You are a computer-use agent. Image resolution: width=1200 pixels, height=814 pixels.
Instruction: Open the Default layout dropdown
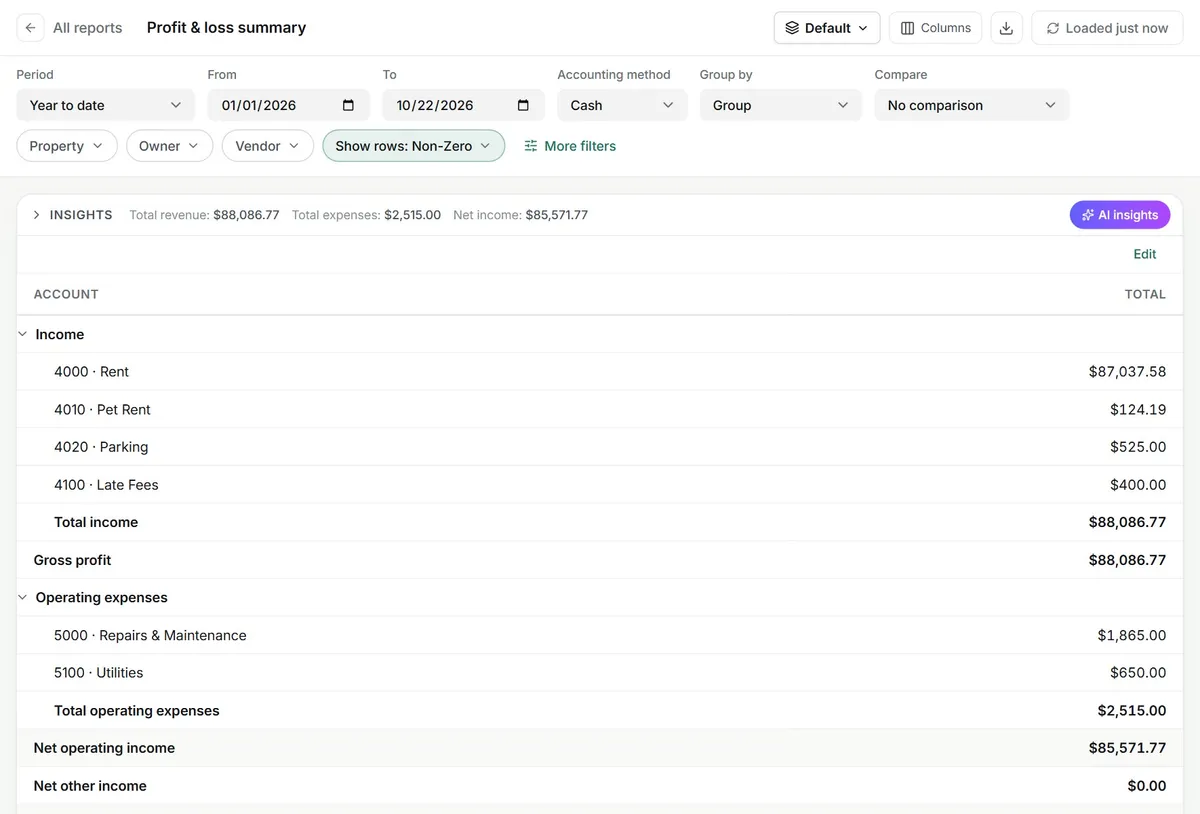827,28
